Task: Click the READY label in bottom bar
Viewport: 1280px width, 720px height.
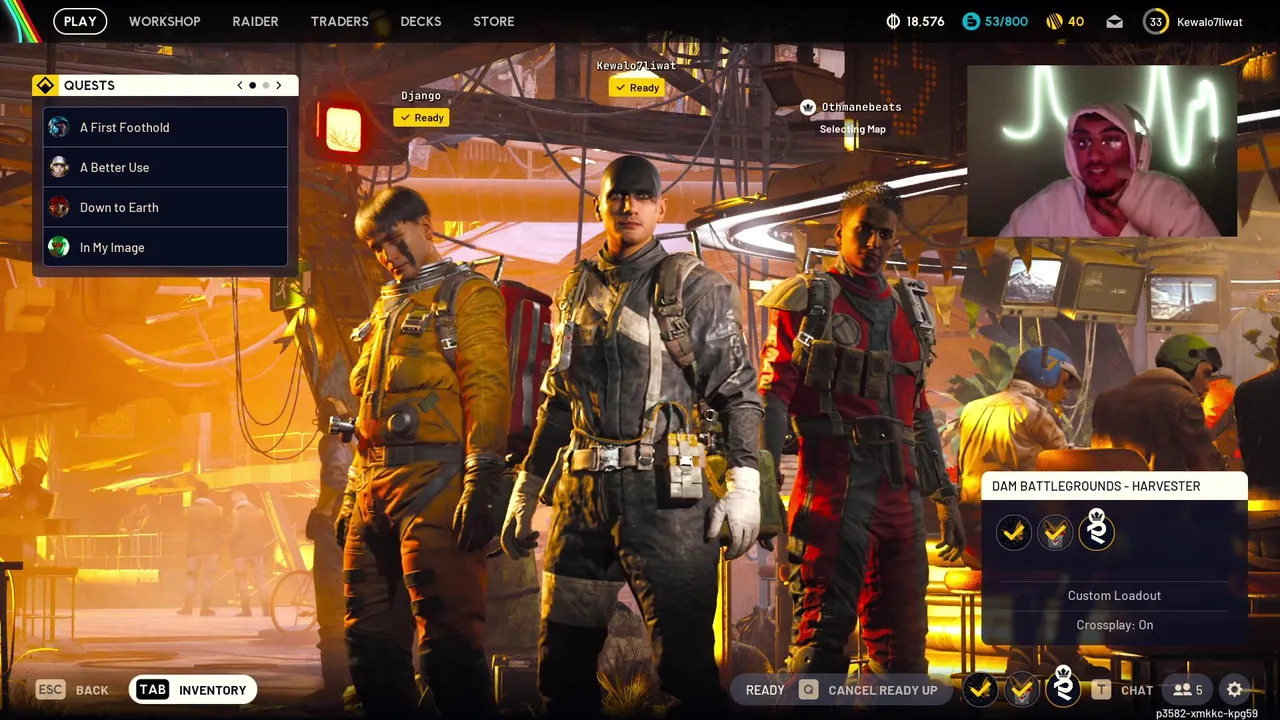Action: coord(765,690)
